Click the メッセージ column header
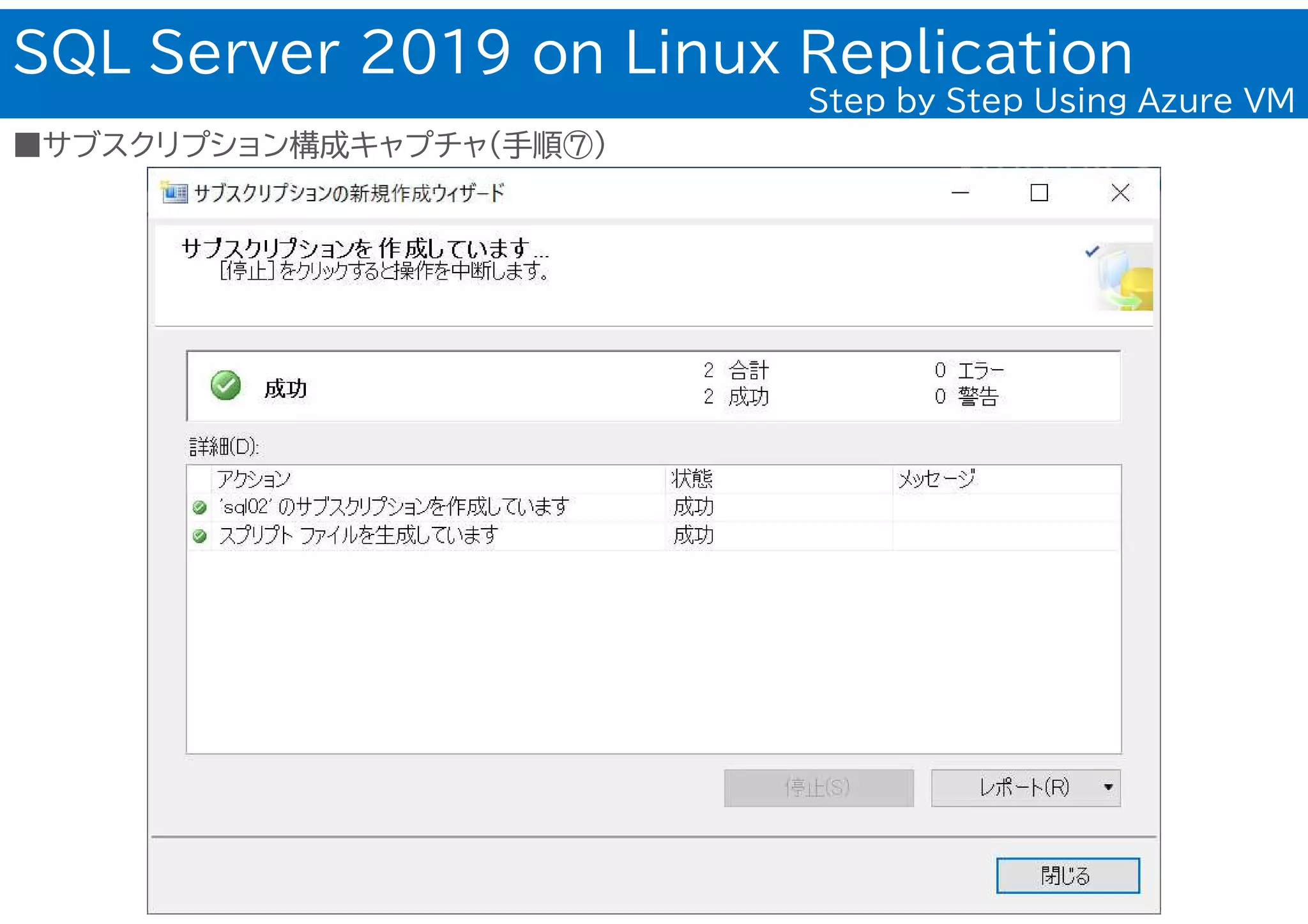1308x924 pixels. (x=1007, y=479)
